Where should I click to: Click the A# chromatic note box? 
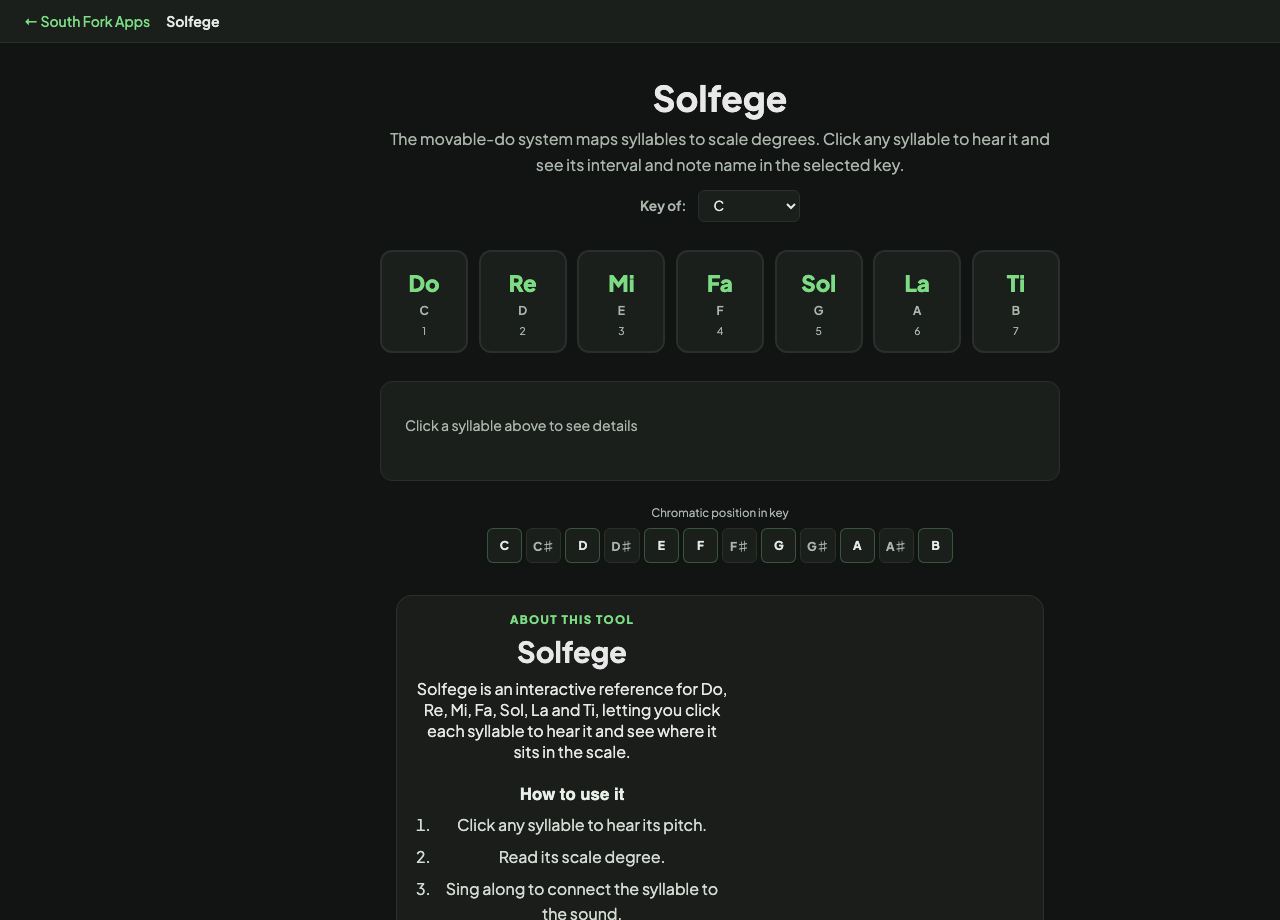(x=896, y=546)
